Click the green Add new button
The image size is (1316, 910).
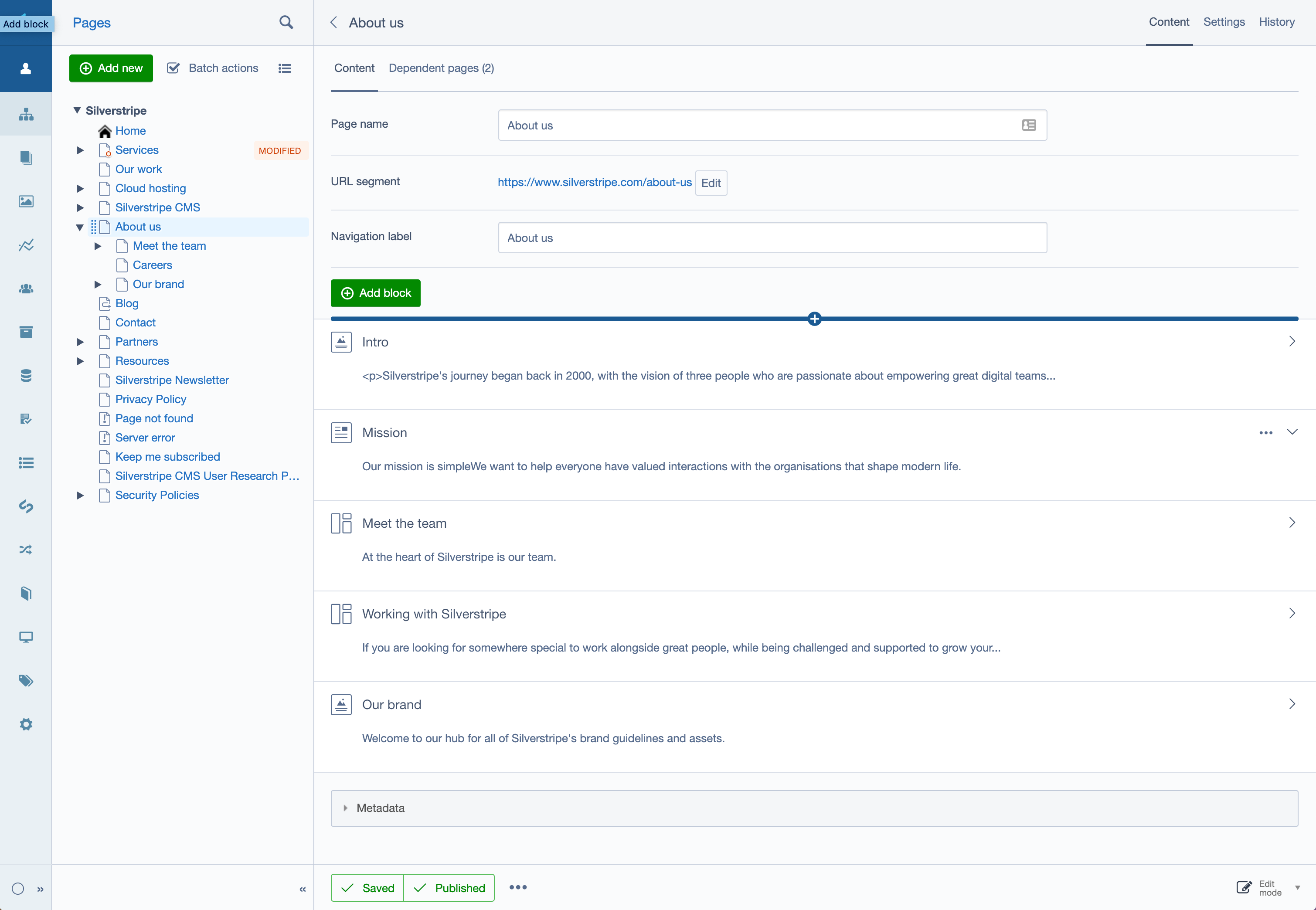click(111, 68)
